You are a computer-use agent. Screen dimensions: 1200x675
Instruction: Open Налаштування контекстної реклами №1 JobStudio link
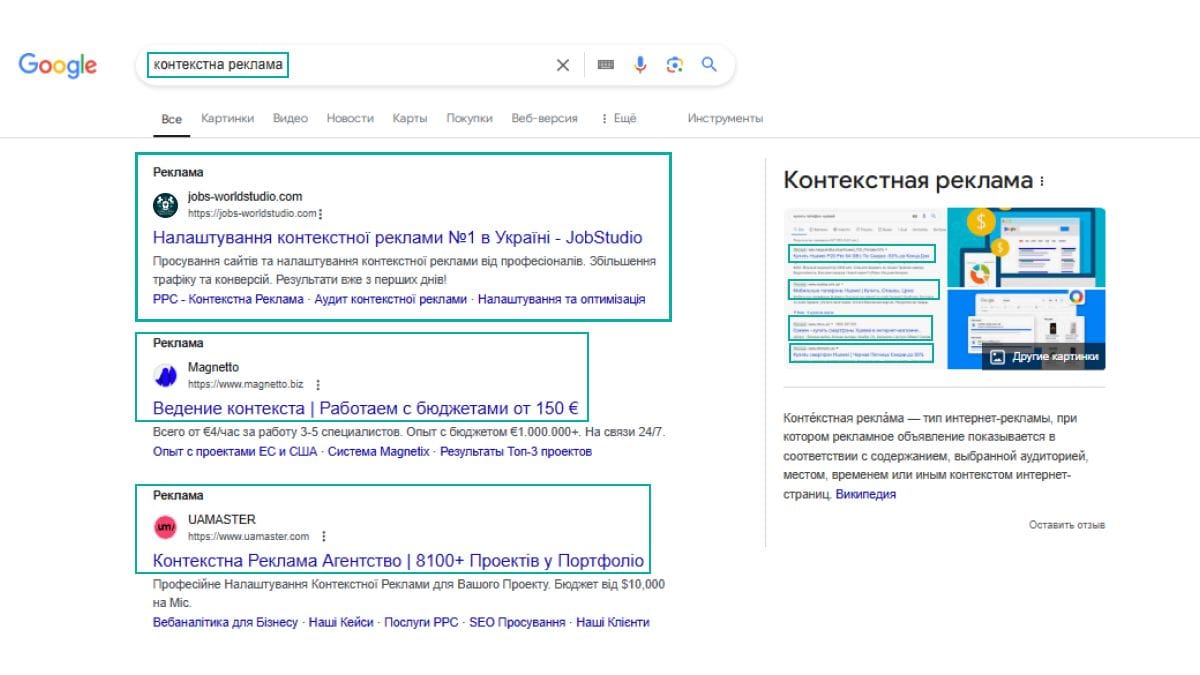(398, 238)
